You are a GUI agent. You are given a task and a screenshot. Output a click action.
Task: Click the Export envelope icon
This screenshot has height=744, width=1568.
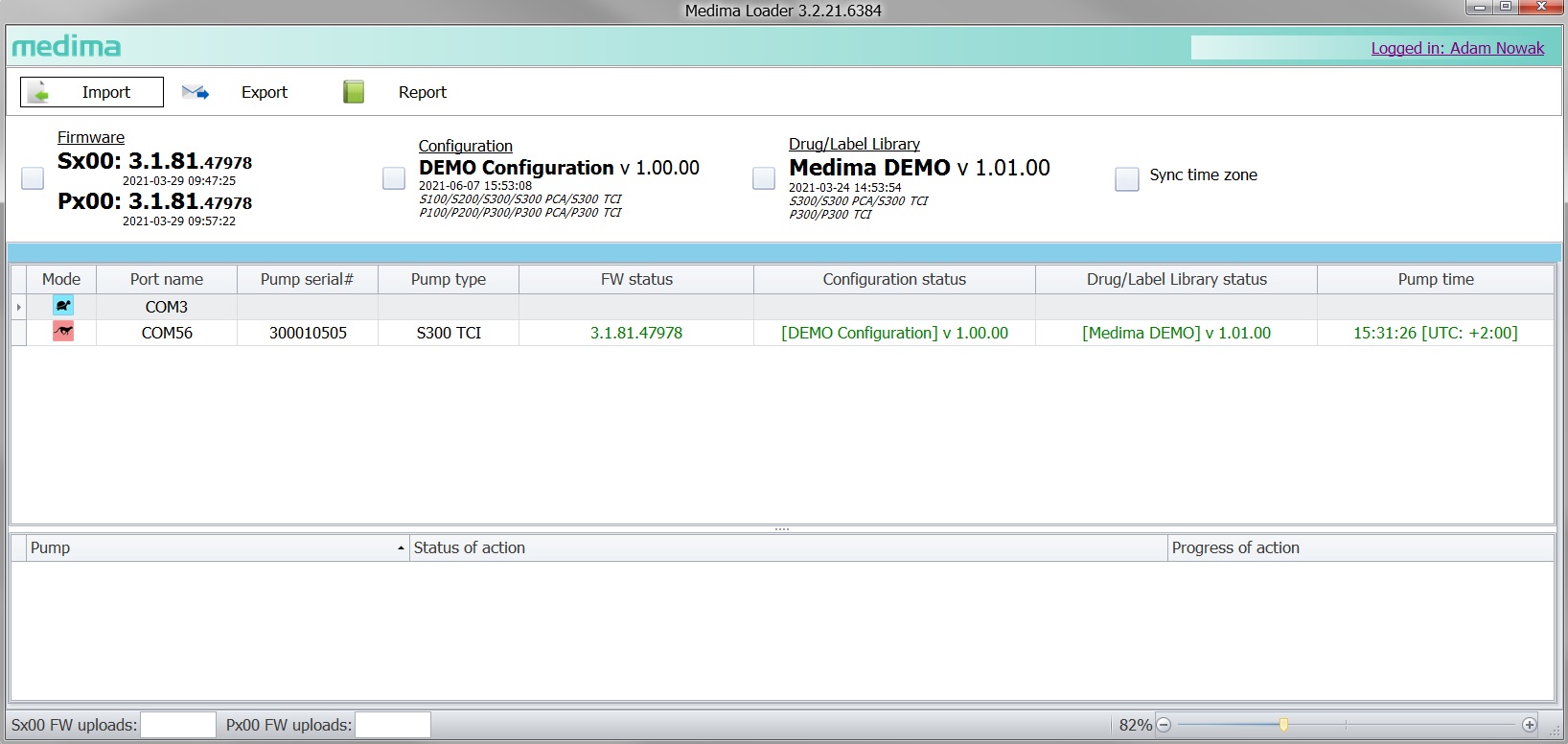point(196,92)
